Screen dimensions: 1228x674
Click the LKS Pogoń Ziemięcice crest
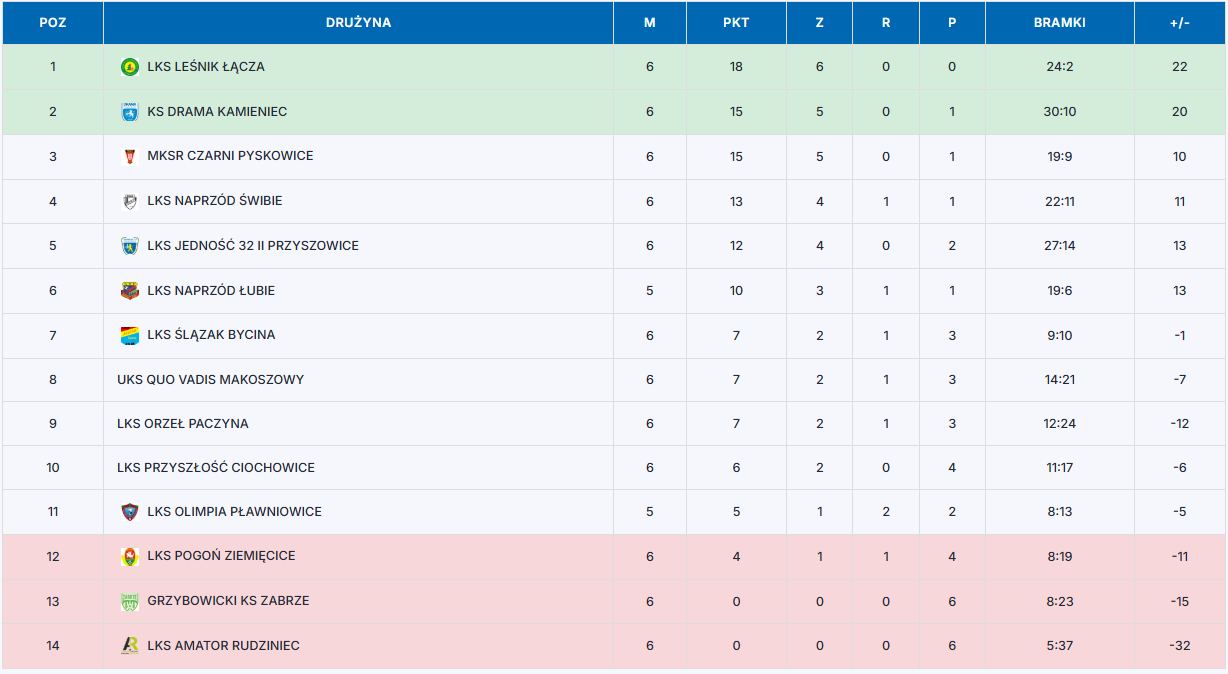pos(129,556)
